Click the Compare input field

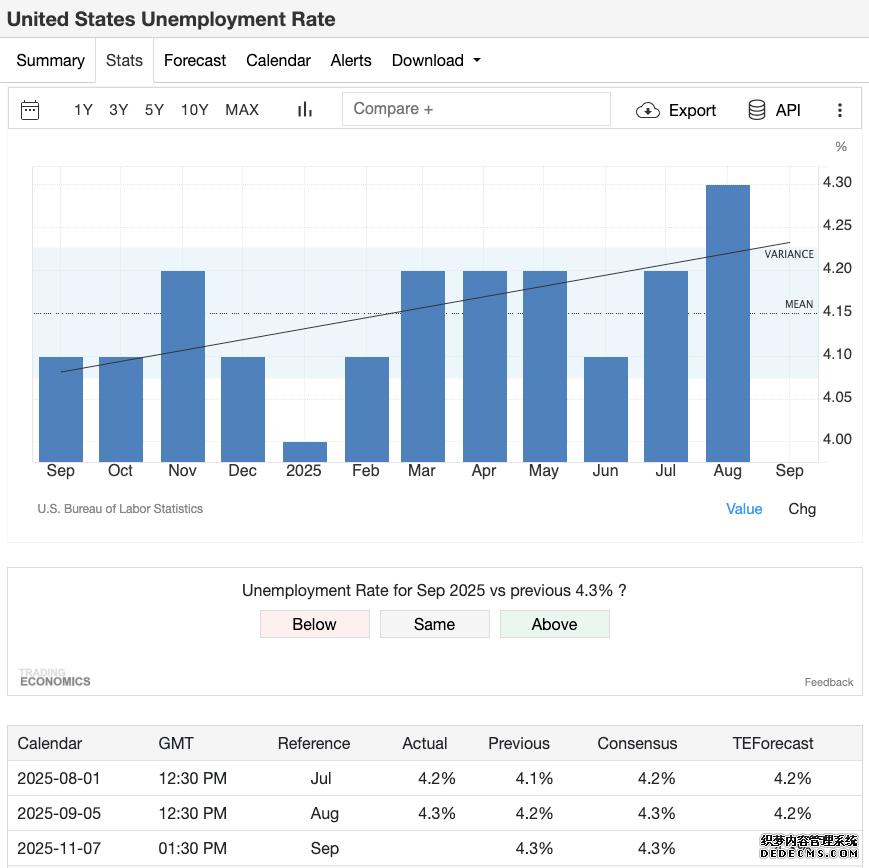pos(477,109)
